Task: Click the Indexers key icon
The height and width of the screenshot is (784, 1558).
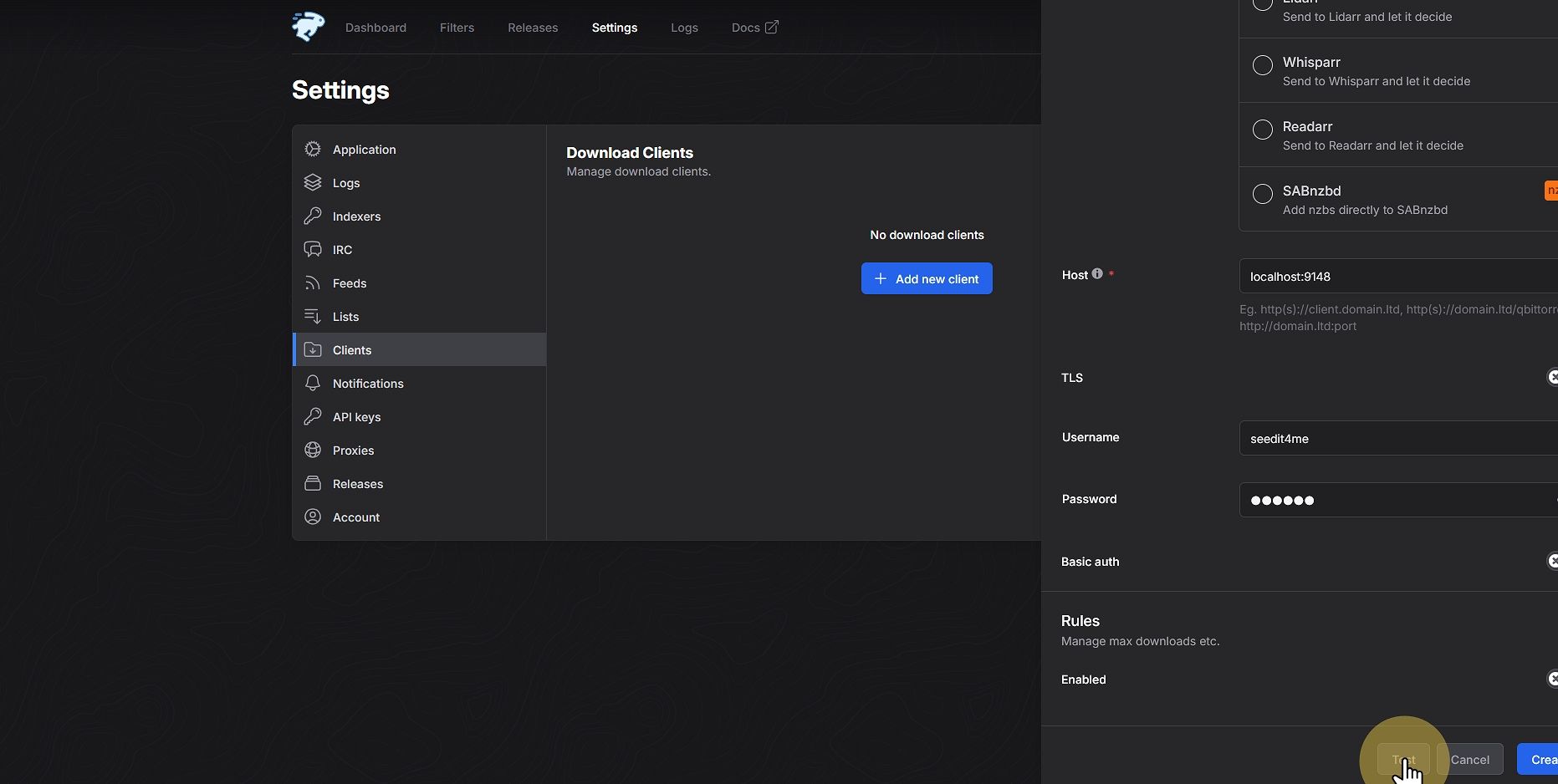Action: click(313, 216)
